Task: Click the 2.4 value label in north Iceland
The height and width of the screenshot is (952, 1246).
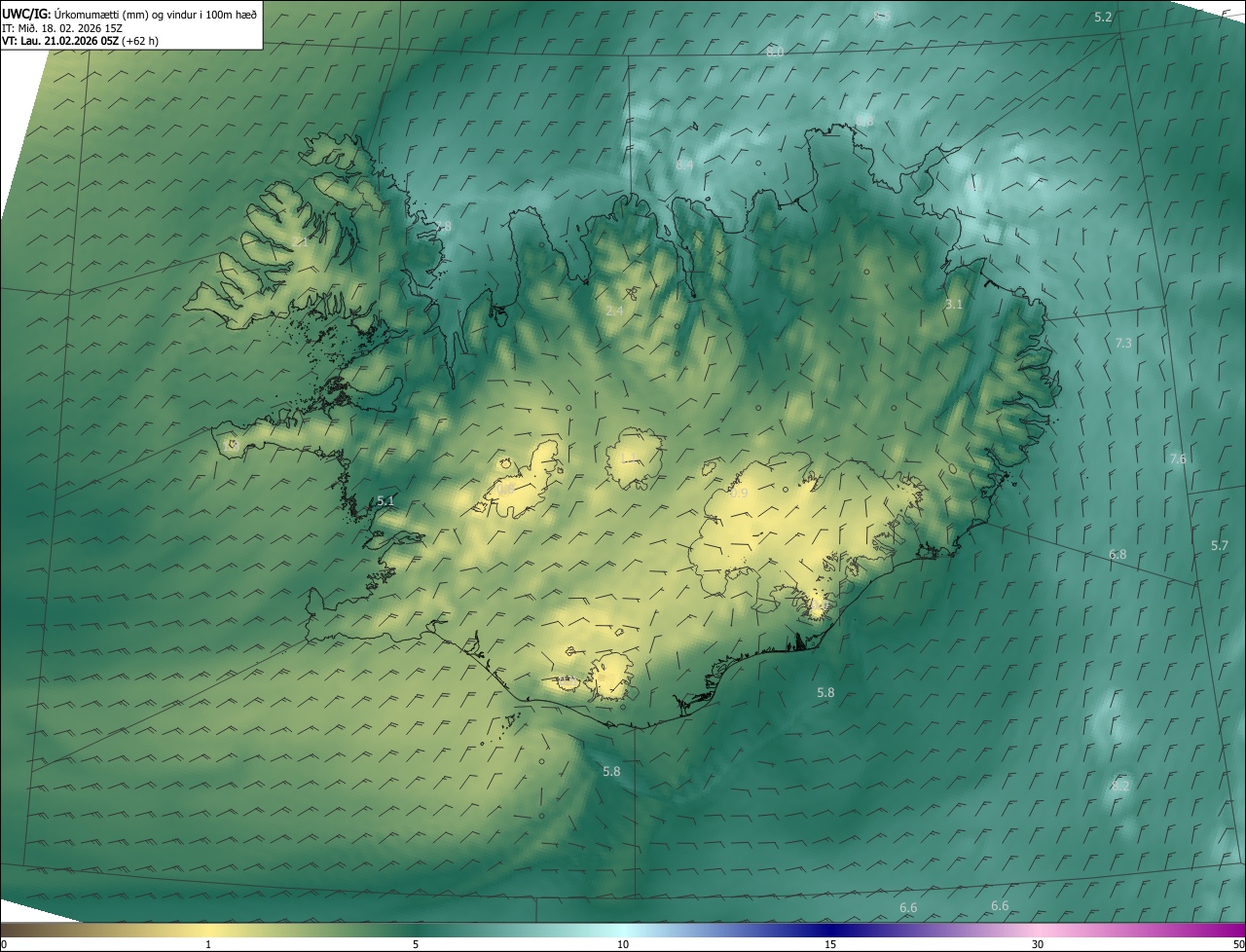Action: (x=614, y=311)
